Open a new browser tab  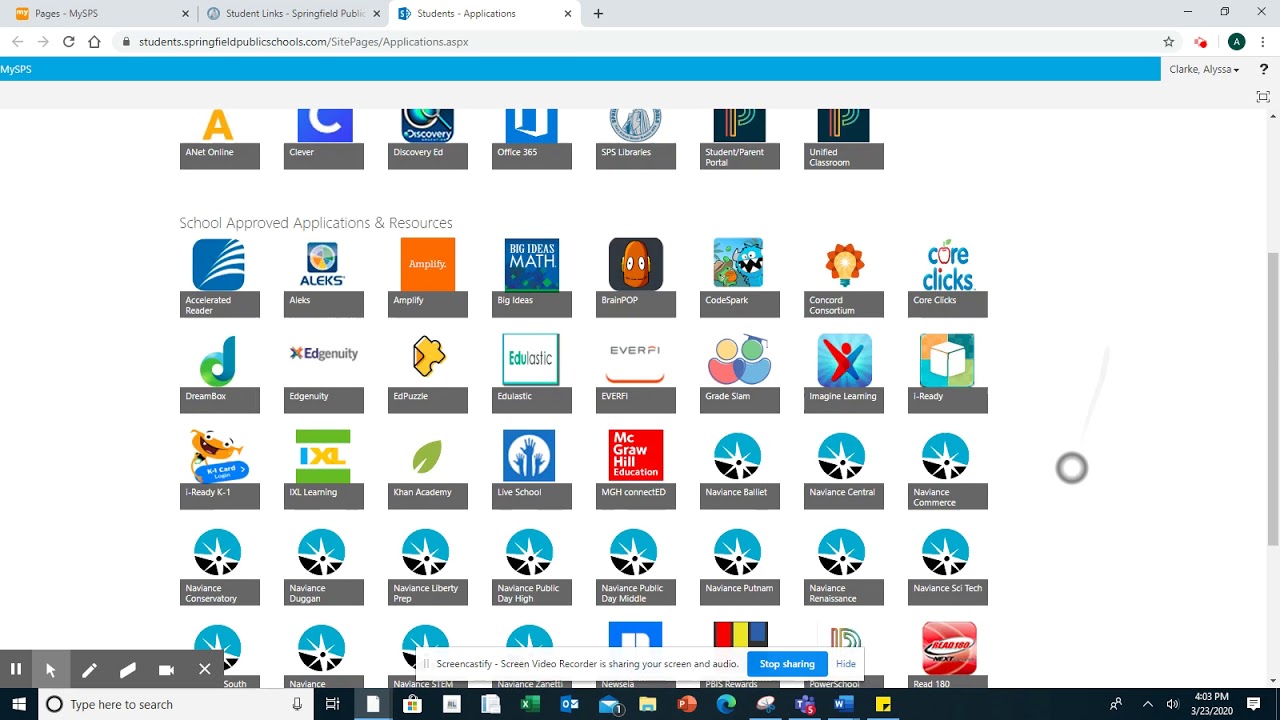click(598, 14)
